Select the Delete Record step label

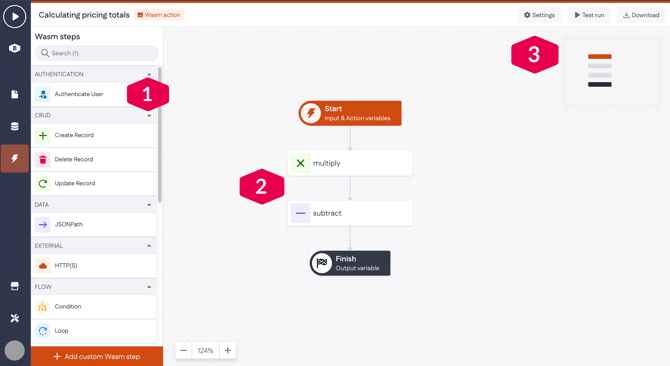point(73,159)
